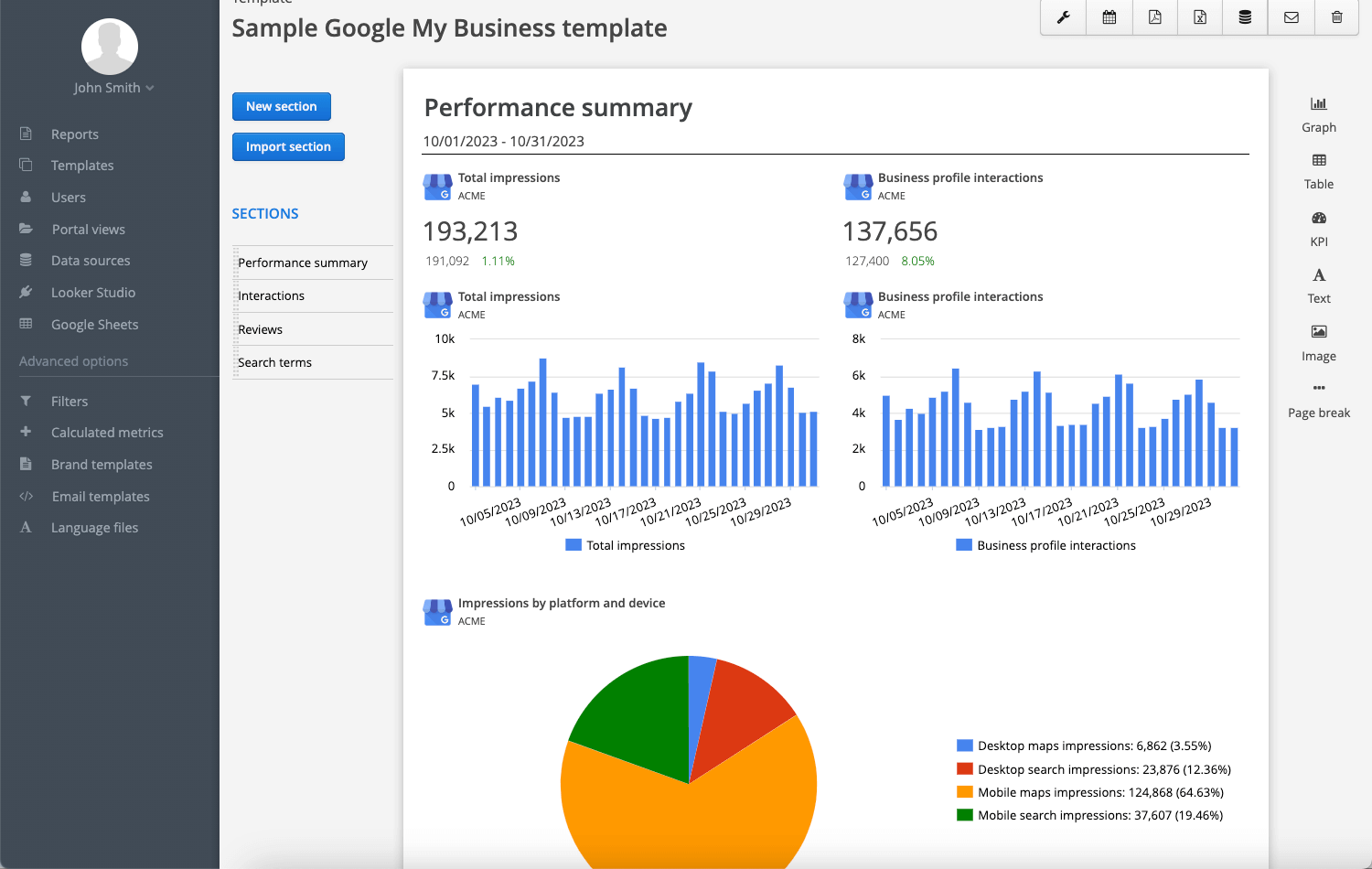Click the Google My Business icon beside the Total impressions KPI value
The image size is (1372, 869).
[437, 187]
